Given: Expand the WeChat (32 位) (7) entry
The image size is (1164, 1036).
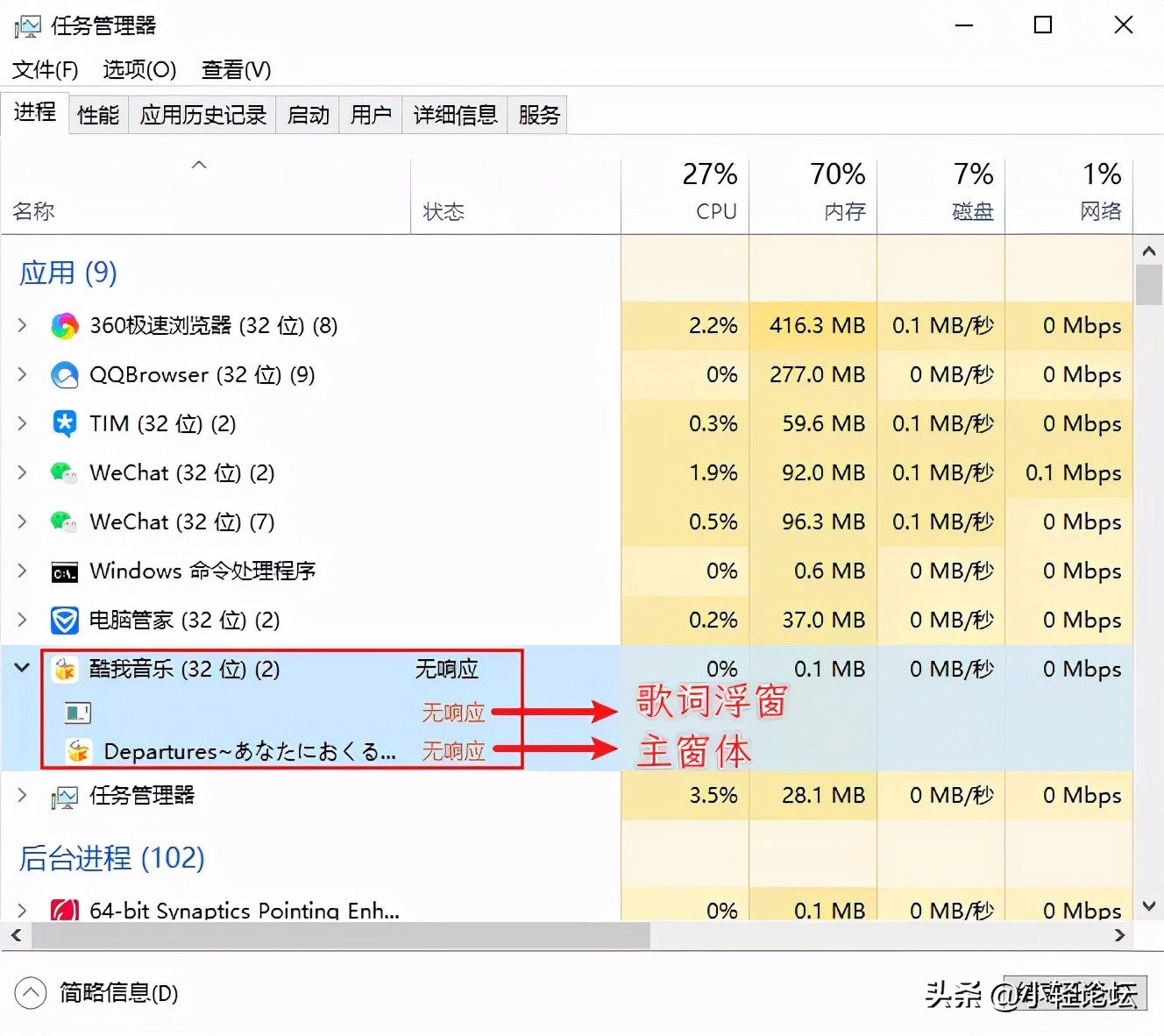Looking at the screenshot, I should pyautogui.click(x=21, y=522).
